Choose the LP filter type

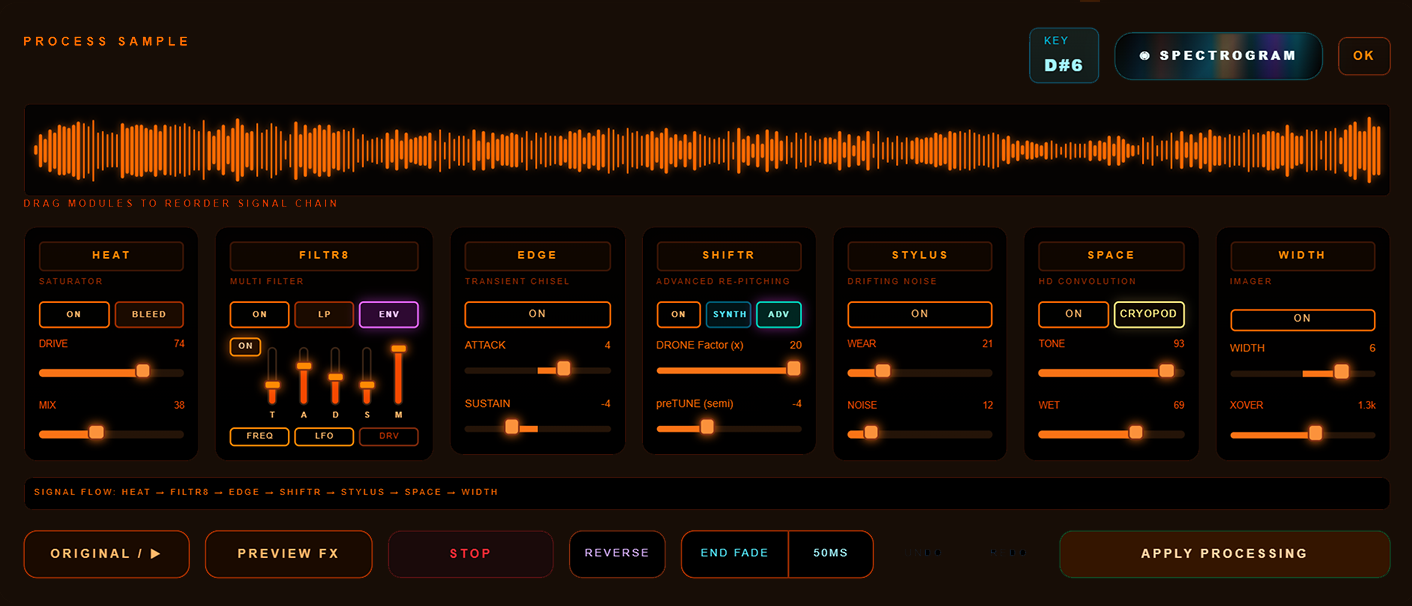tap(324, 314)
